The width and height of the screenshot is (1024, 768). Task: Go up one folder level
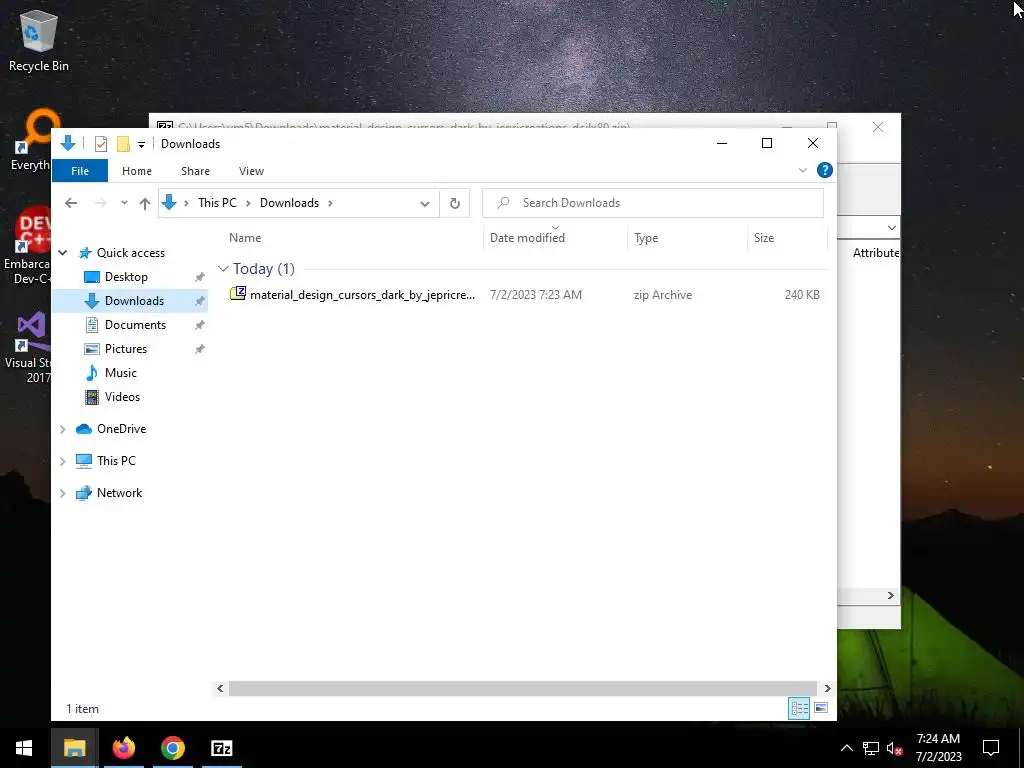coord(145,203)
